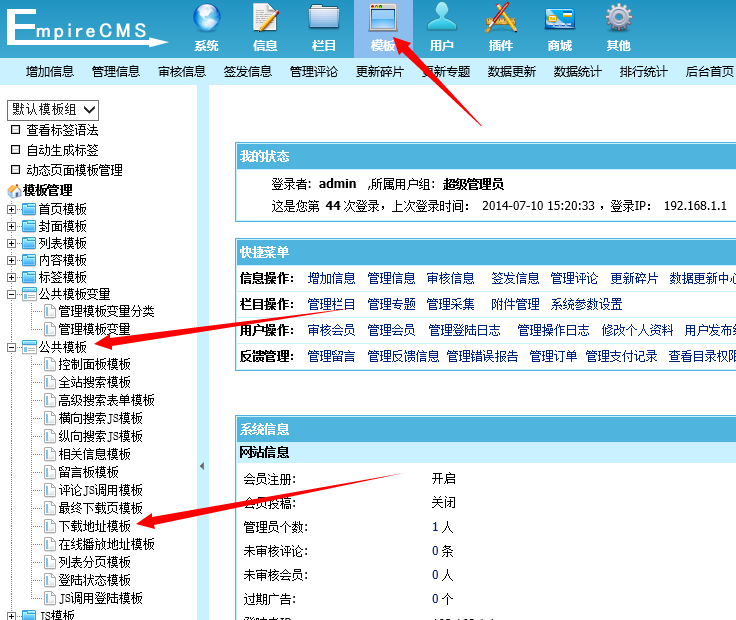Open the 信息 notepad icon
The height and width of the screenshot is (620, 736).
(265, 18)
